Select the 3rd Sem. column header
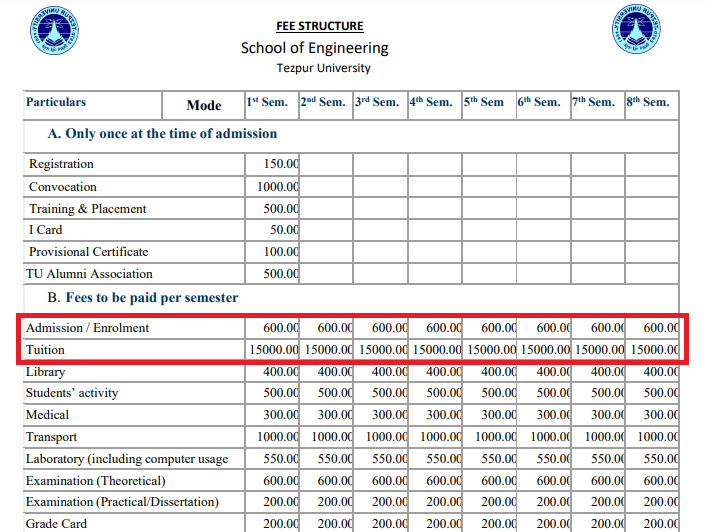 377,102
